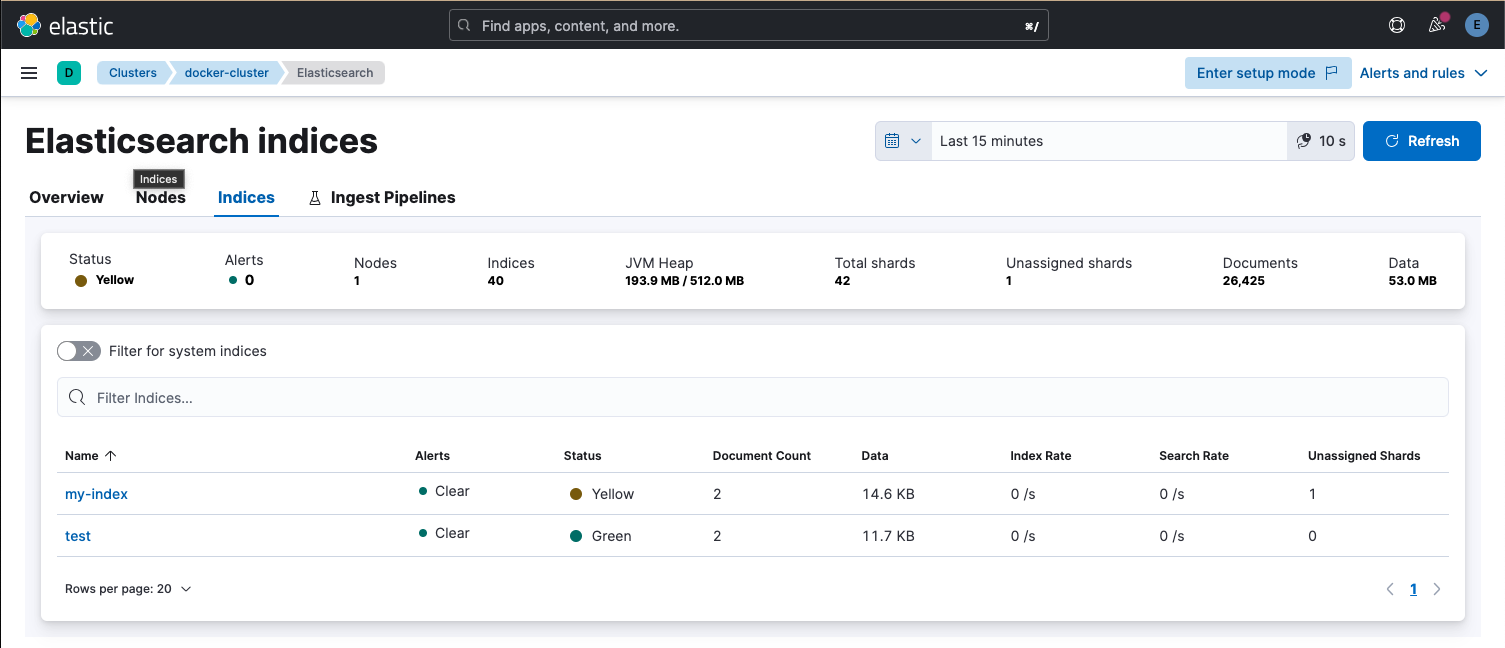This screenshot has width=1505, height=648.
Task: Switch to the Overview tab
Action: point(66,197)
